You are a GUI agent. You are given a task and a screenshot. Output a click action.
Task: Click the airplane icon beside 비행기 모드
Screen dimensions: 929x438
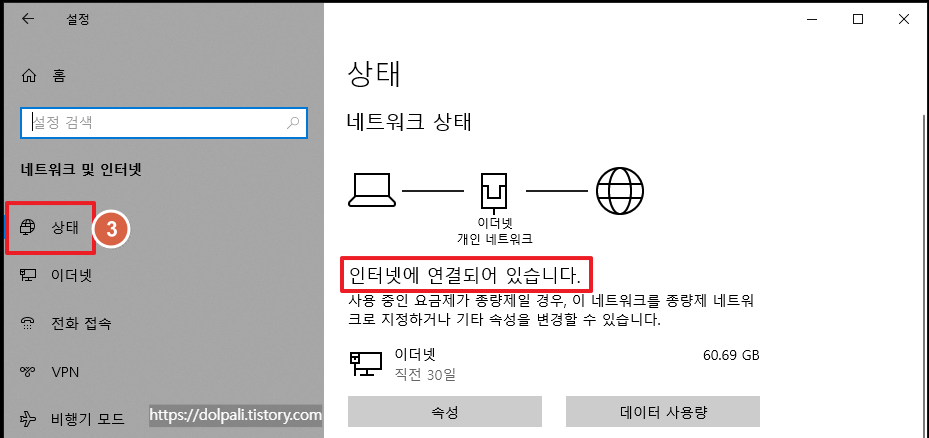(28, 420)
